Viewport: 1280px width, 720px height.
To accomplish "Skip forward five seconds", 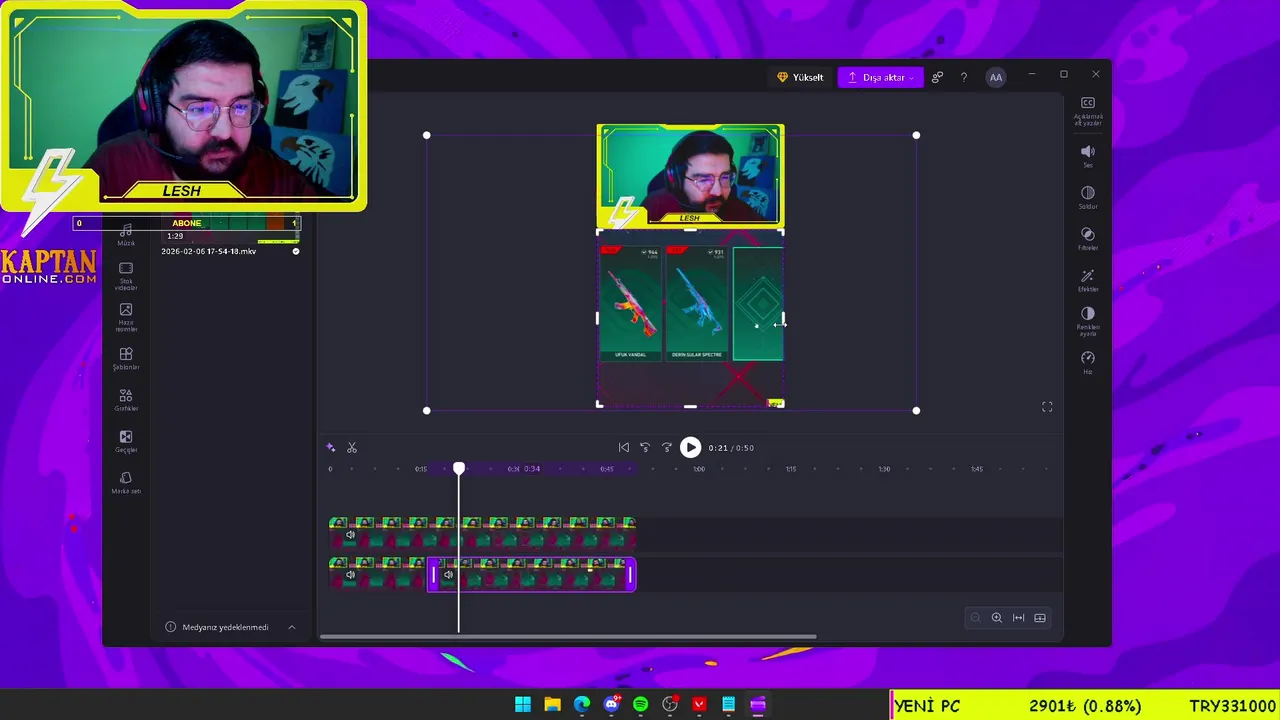I will coord(667,447).
